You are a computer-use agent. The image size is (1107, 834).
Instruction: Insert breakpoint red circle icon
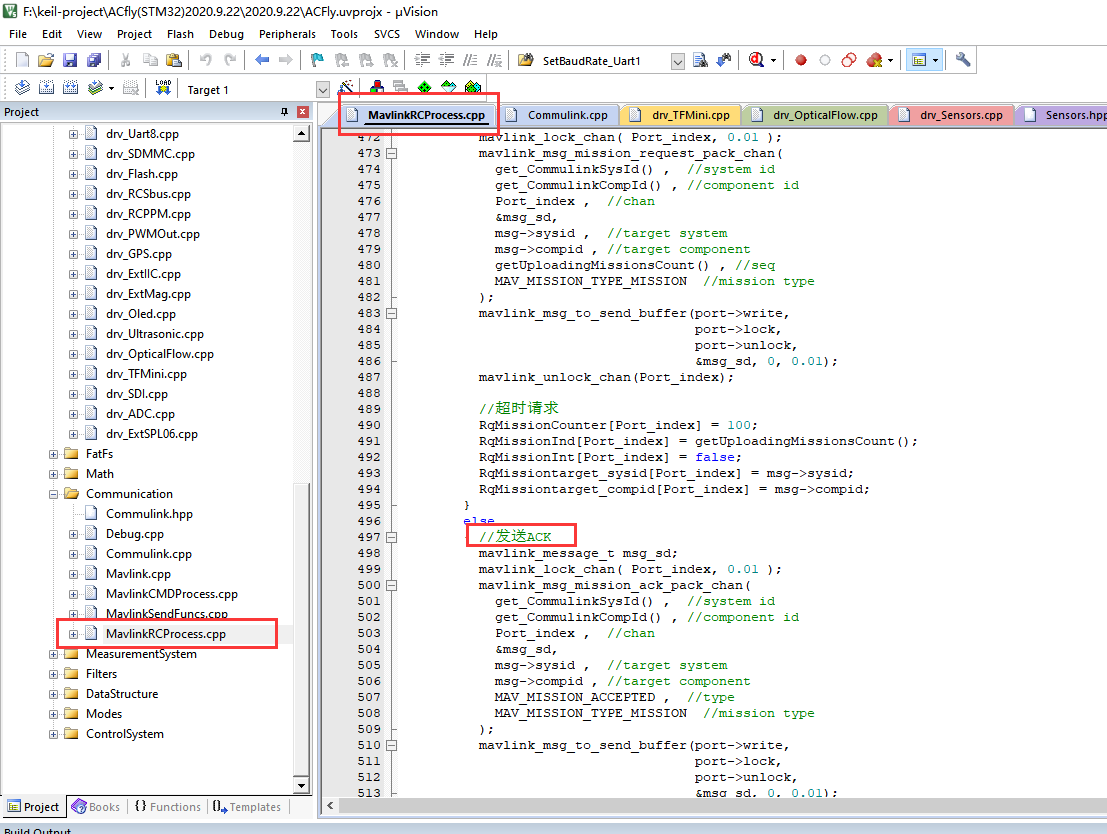point(801,60)
